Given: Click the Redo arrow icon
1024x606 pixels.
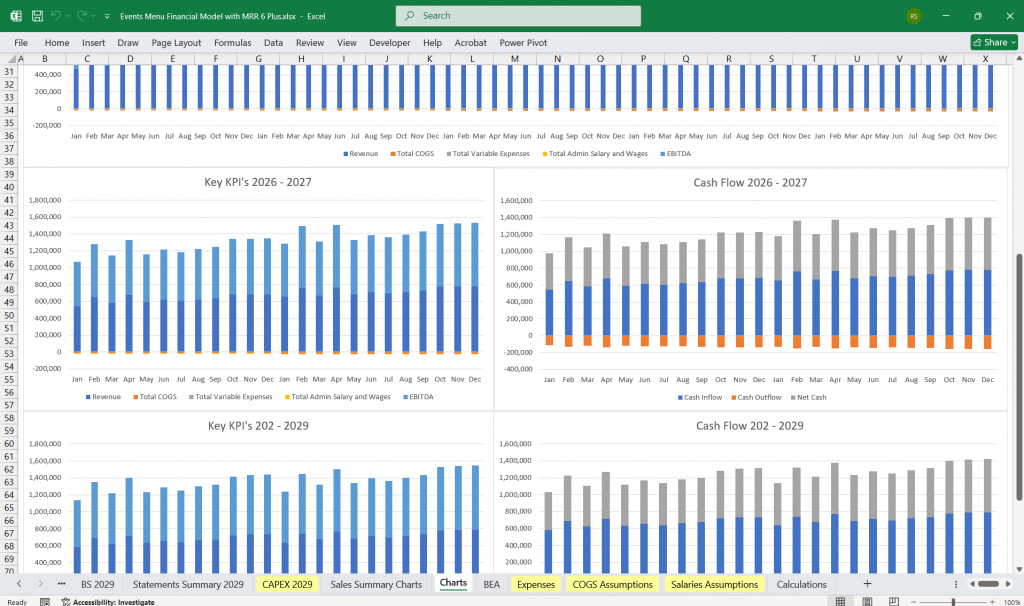Looking at the screenshot, I should pos(84,16).
